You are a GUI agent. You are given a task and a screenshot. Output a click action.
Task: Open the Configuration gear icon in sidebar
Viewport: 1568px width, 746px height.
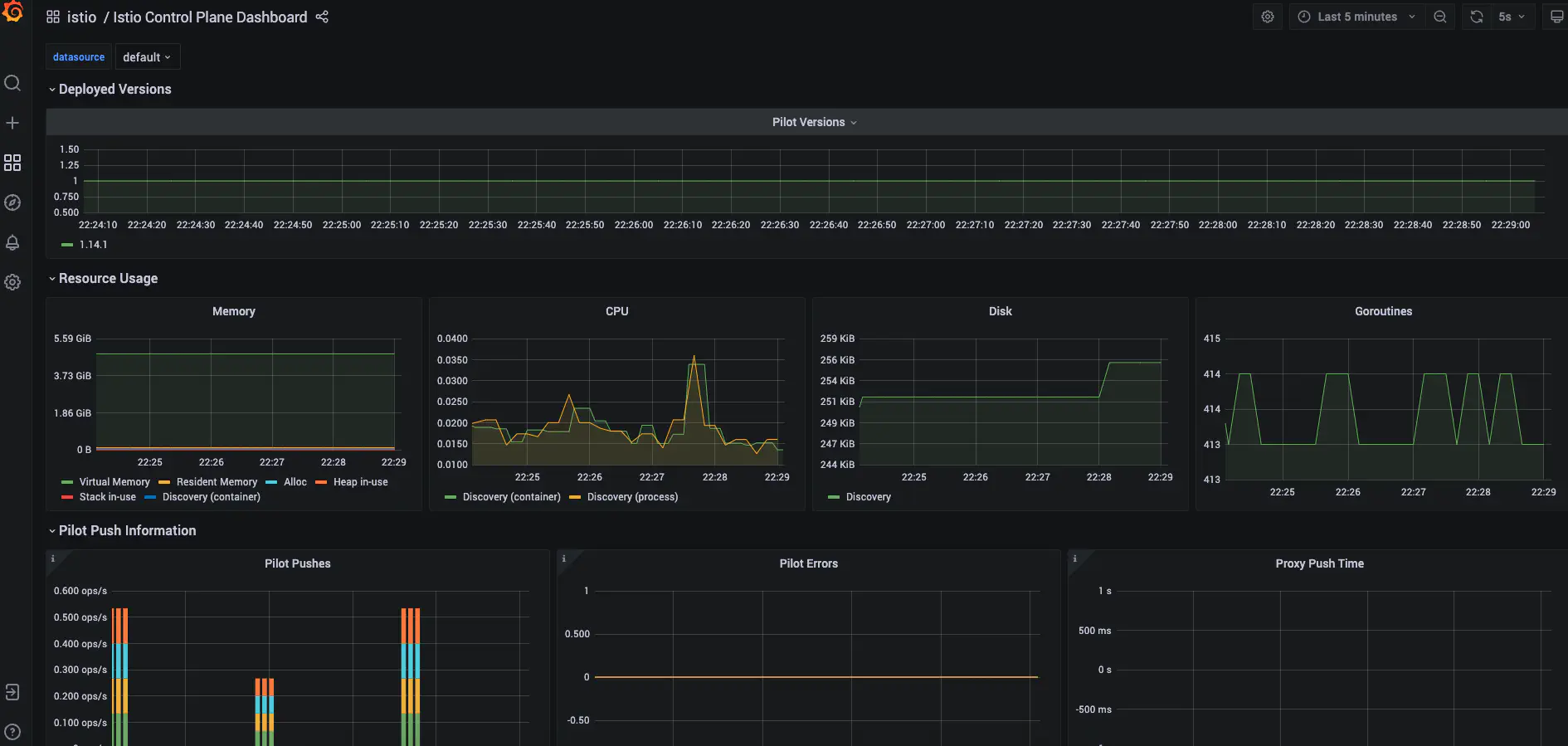(x=12, y=282)
